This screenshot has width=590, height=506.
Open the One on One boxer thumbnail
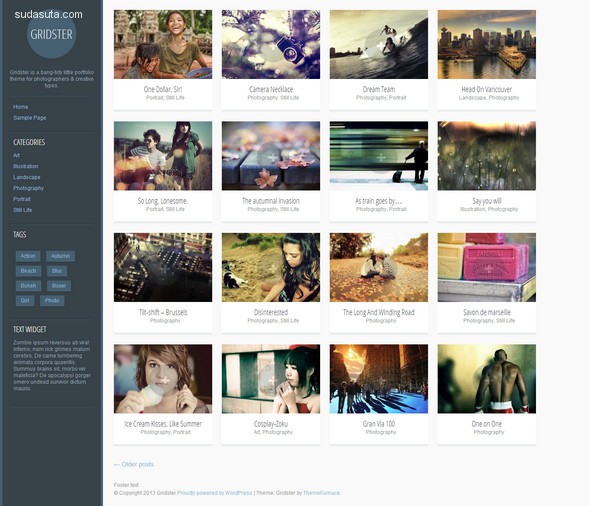click(487, 379)
